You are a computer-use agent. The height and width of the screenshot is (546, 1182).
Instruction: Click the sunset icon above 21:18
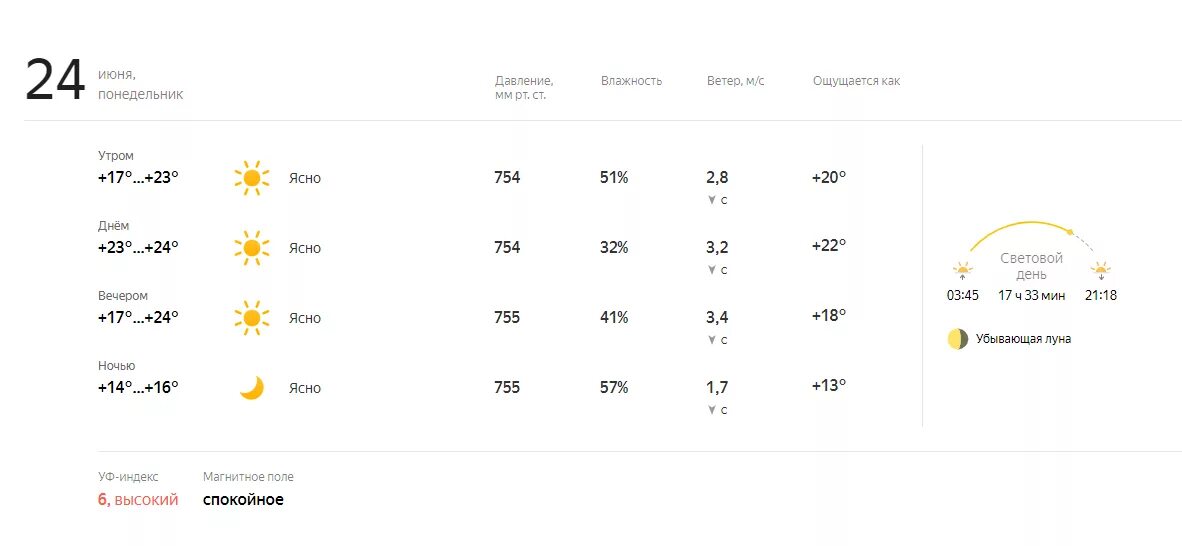pyautogui.click(x=1101, y=271)
